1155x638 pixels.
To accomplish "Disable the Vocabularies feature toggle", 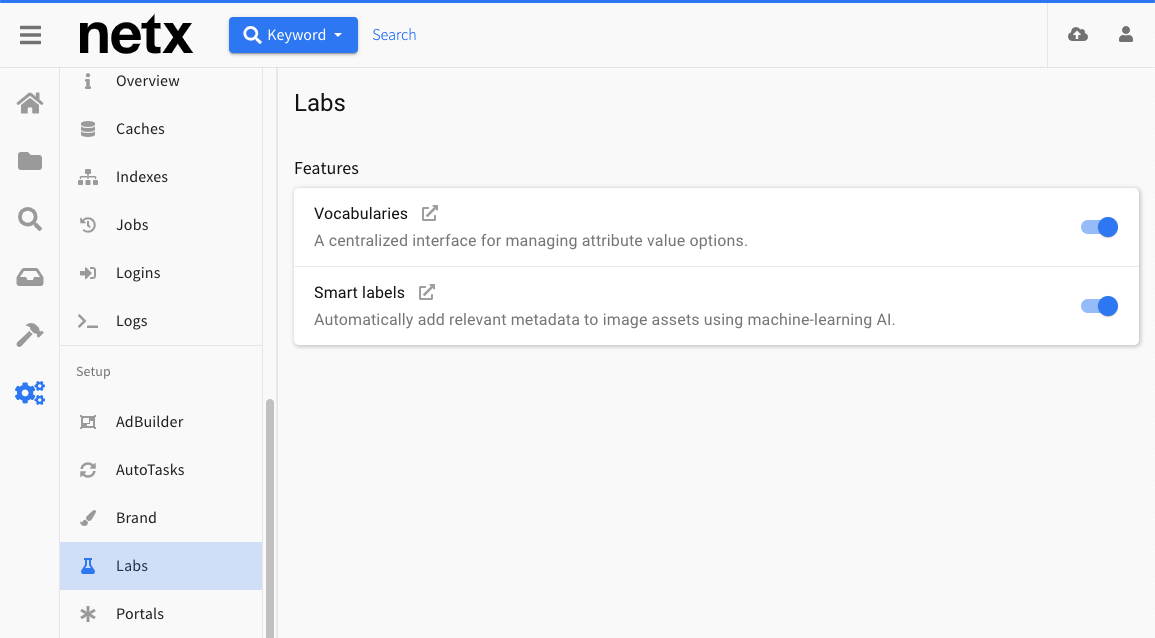I will (x=1099, y=227).
